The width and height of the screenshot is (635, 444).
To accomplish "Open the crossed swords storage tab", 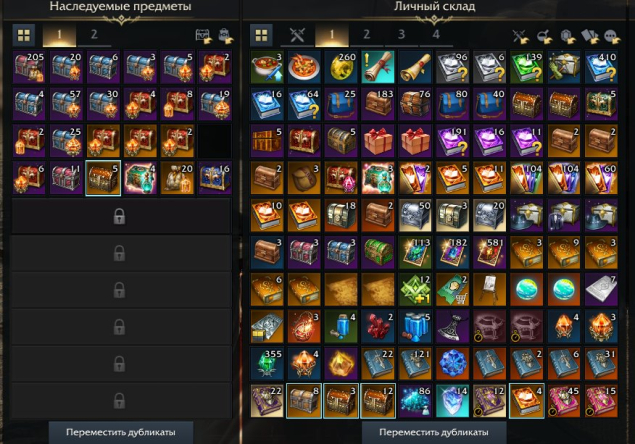I will pyautogui.click(x=297, y=35).
